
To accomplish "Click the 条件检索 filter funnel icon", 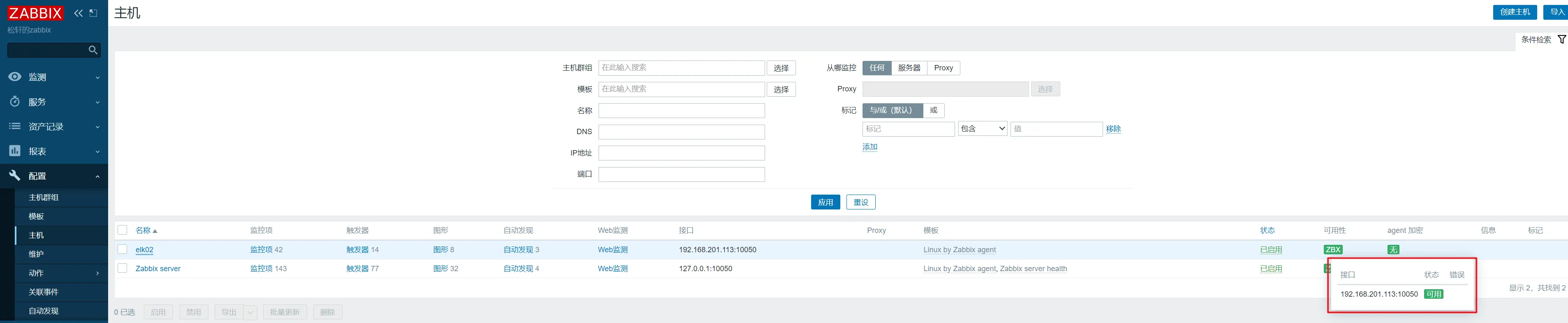I will pos(1561,40).
